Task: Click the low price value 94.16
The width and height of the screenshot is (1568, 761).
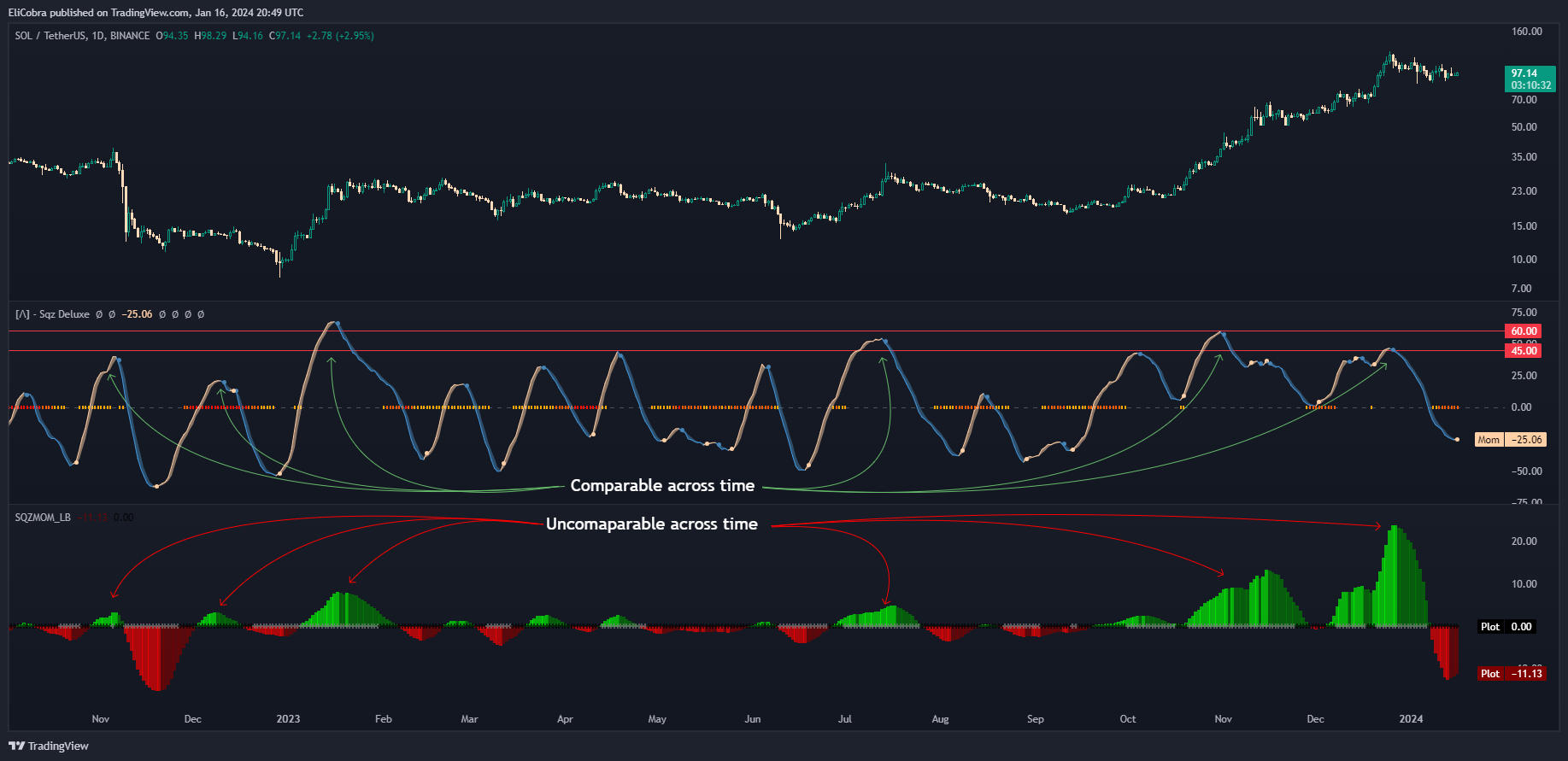Action: tap(250, 36)
